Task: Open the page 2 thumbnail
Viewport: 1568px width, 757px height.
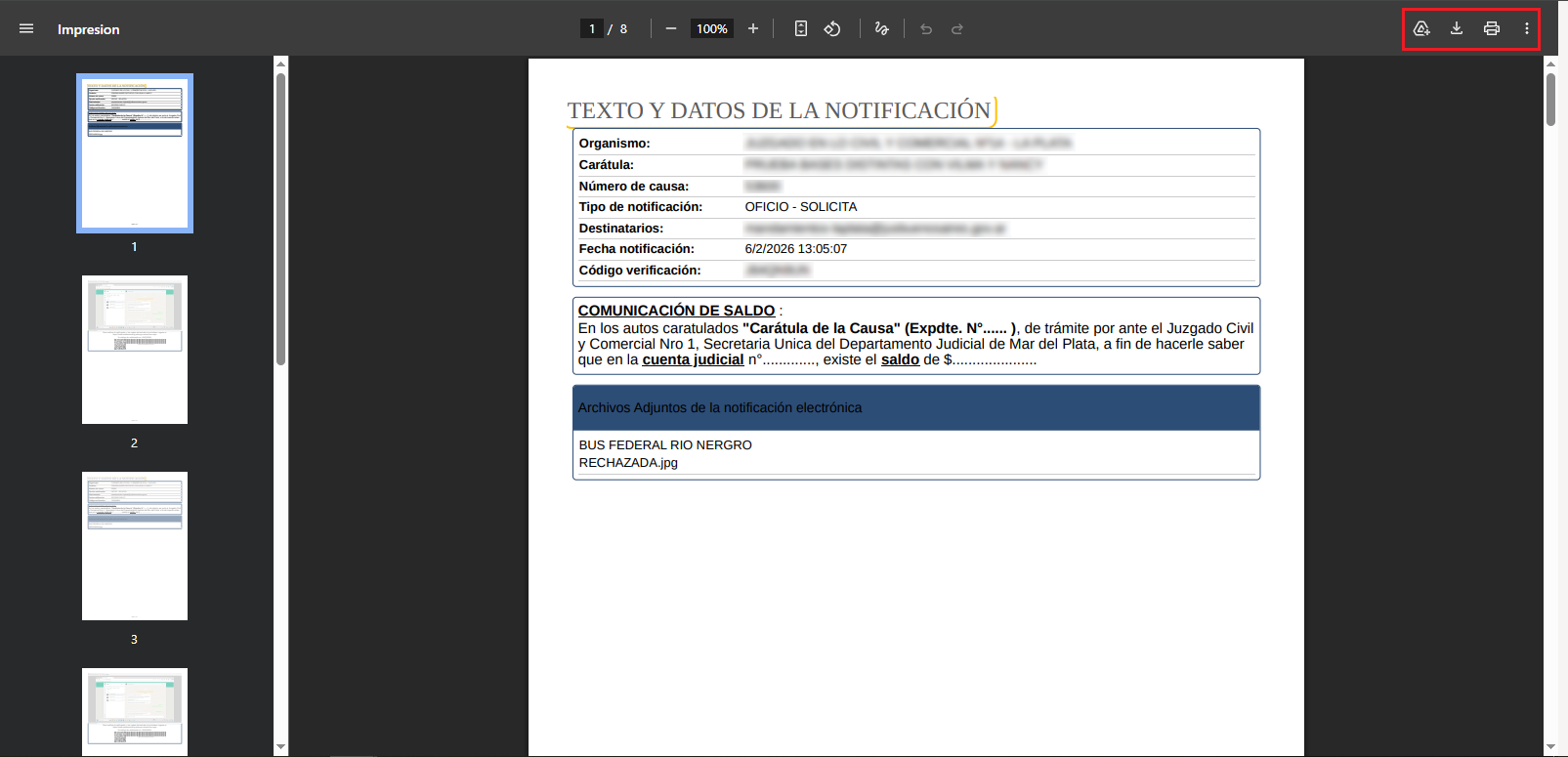Action: coord(135,350)
